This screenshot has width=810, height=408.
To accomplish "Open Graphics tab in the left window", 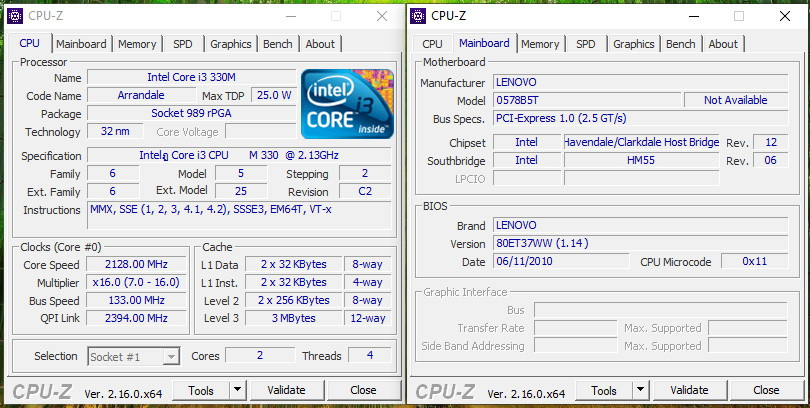I will [230, 44].
